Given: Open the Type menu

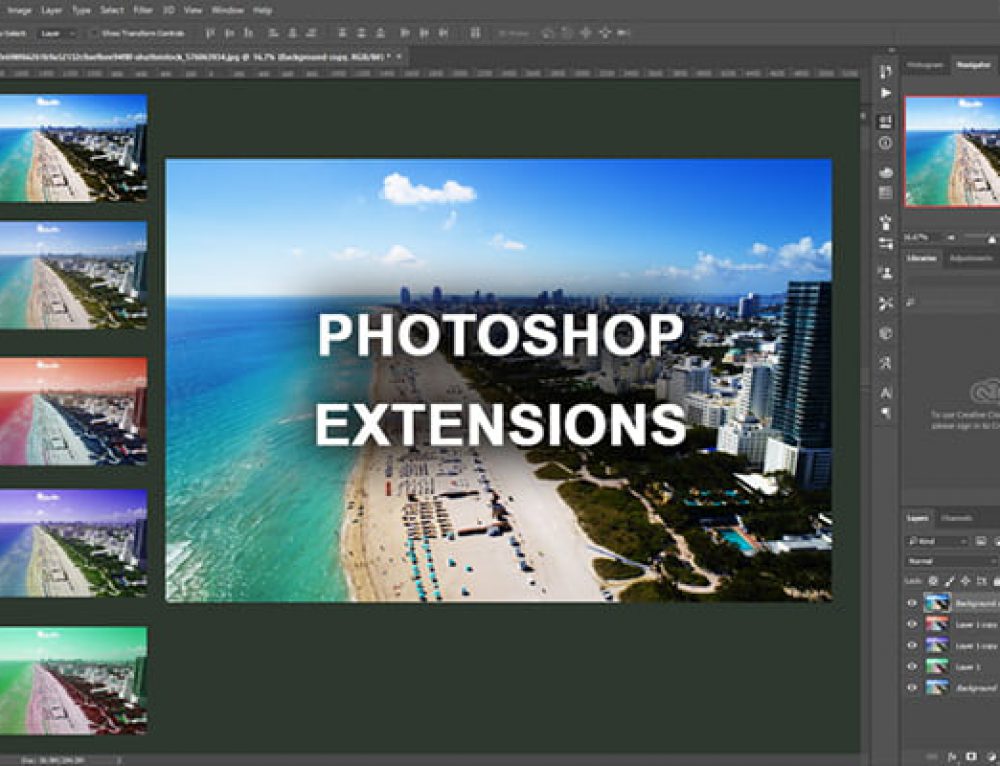Looking at the screenshot, I should pos(81,10).
